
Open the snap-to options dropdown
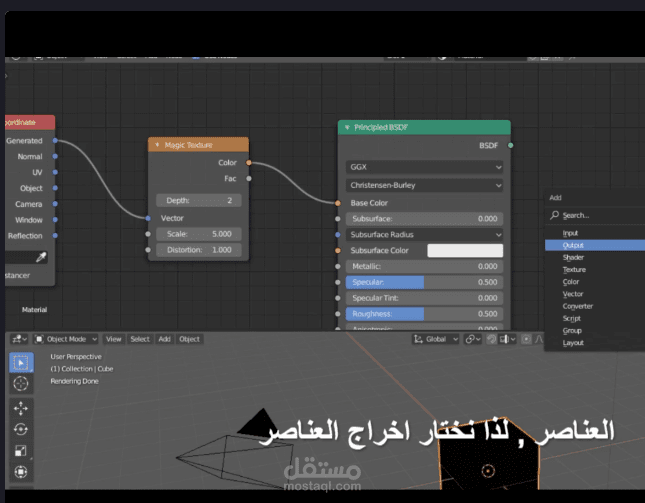508,339
